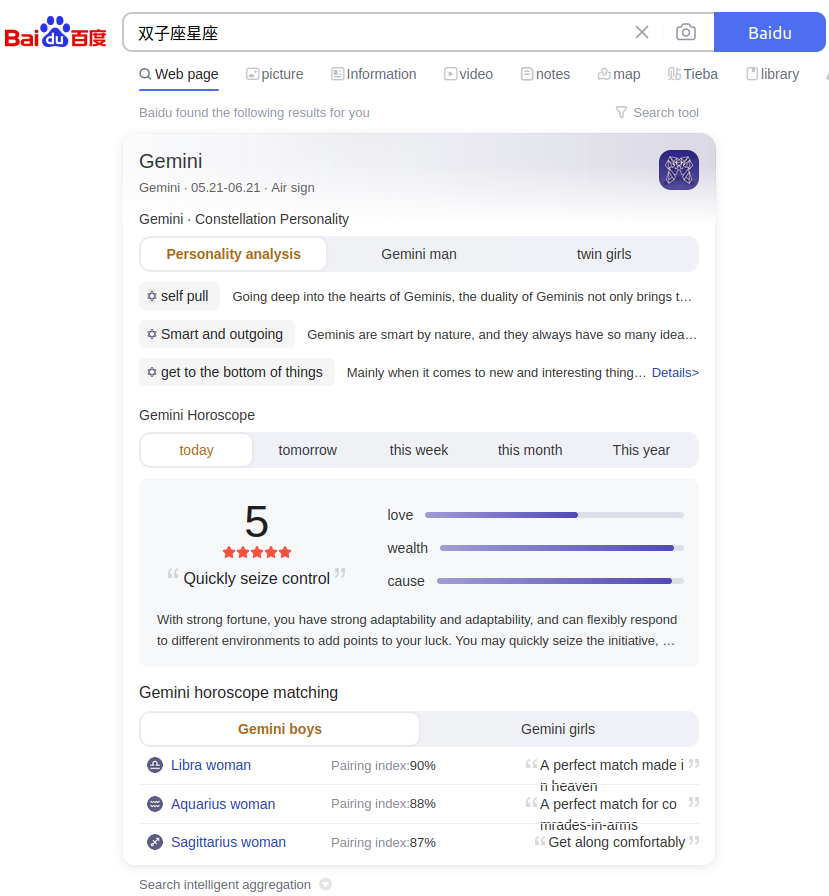Open the video search tab
This screenshot has height=896, width=829.
click(469, 74)
